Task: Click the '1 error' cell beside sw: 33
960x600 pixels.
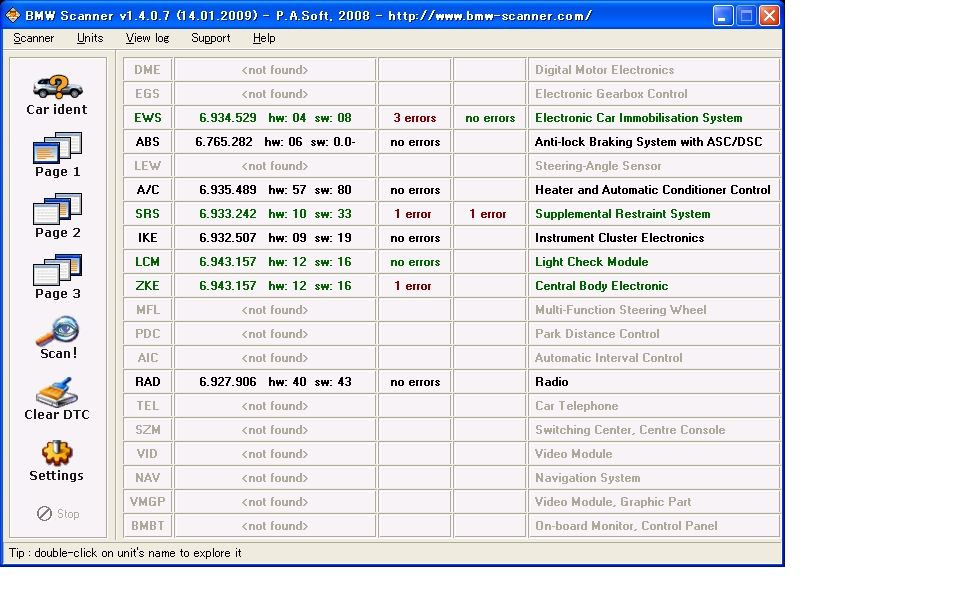Action: click(415, 214)
